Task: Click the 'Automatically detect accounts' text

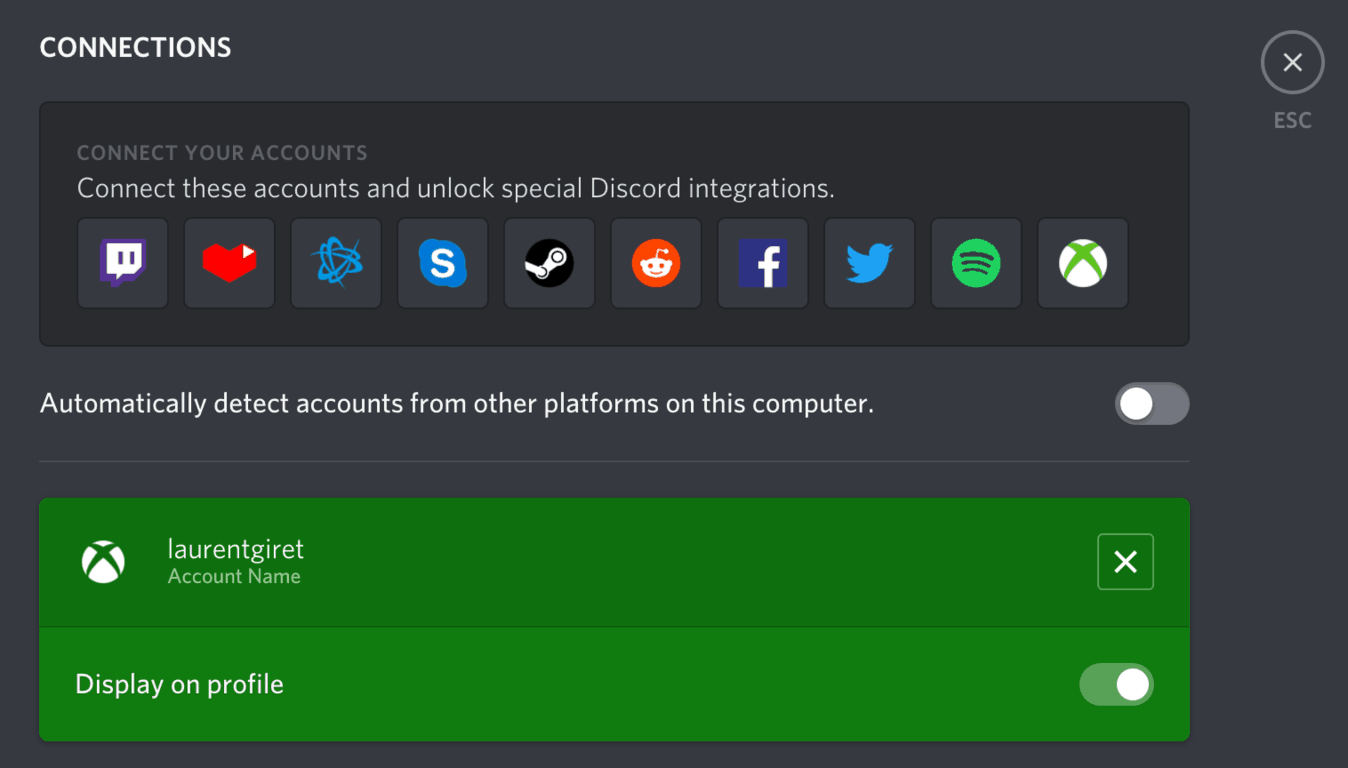Action: click(x=457, y=404)
